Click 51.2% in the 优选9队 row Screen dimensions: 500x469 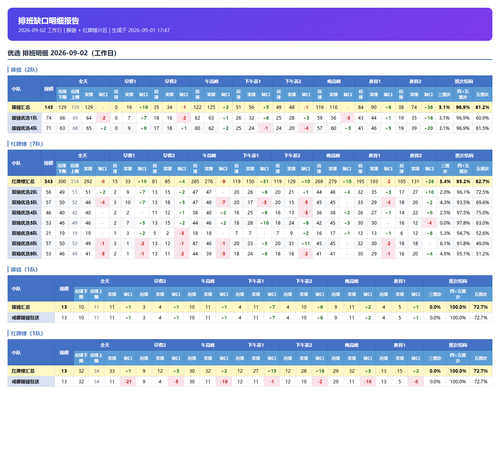[x=482, y=254]
